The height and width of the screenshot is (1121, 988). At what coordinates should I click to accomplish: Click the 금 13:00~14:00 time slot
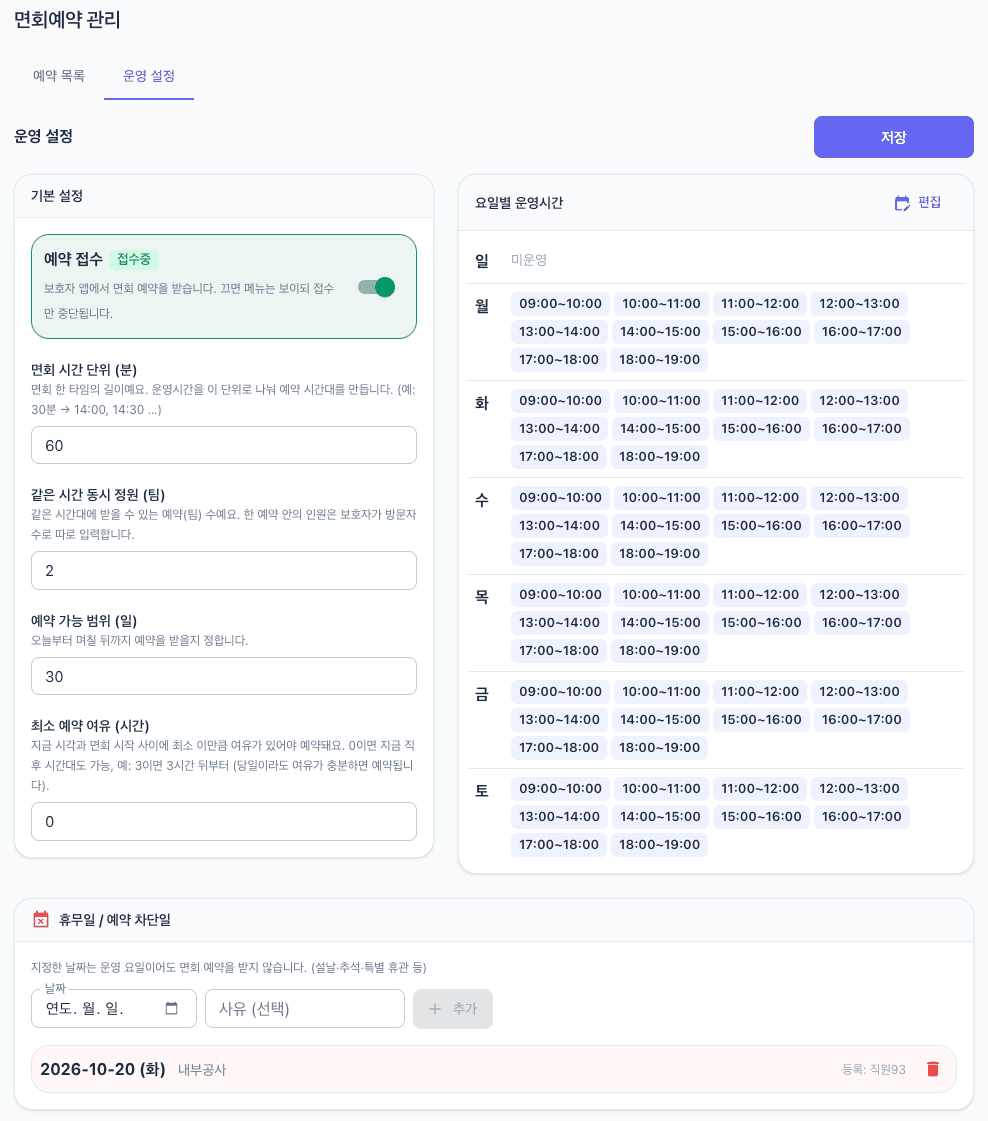click(559, 719)
